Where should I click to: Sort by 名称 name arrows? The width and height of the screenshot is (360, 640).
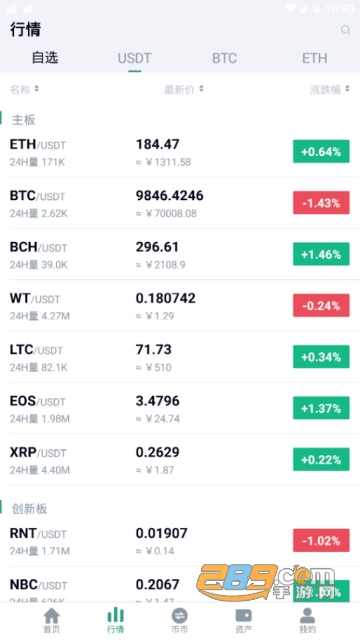click(x=37, y=89)
